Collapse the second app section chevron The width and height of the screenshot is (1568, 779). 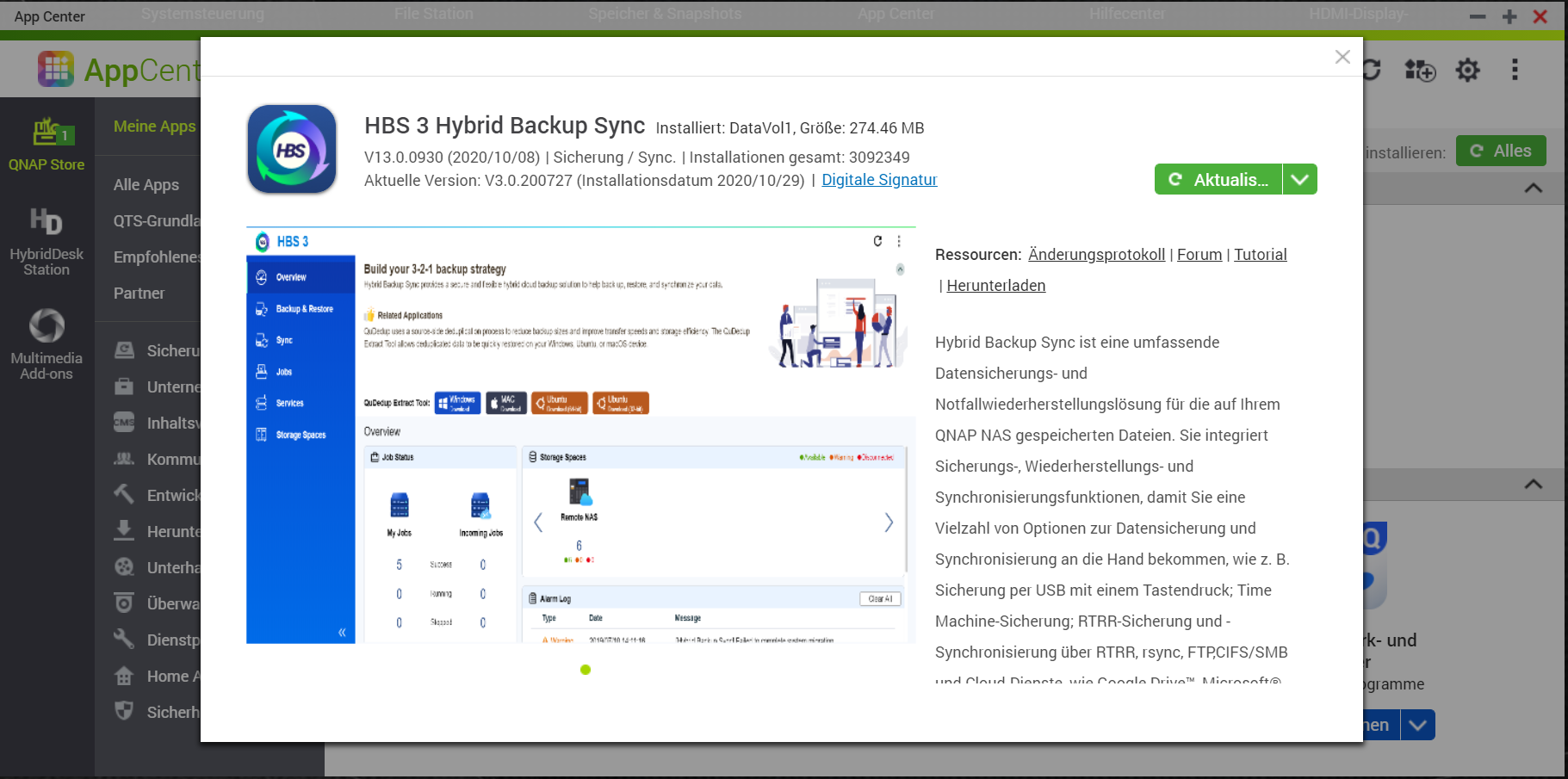tap(1534, 484)
